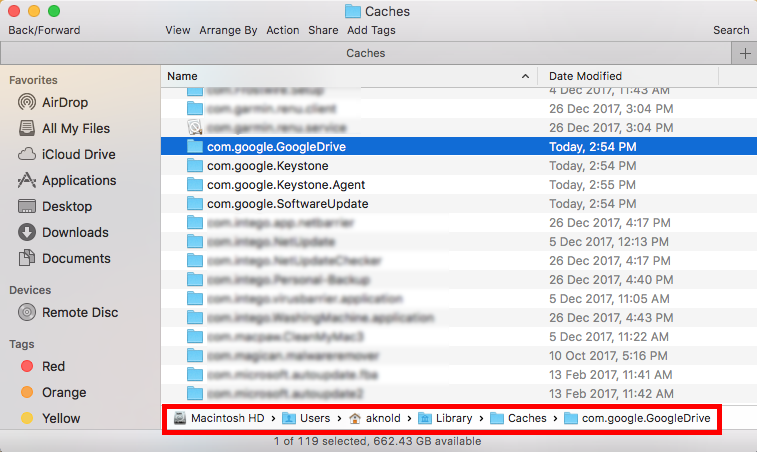Open the Arrange By menu
The image size is (757, 452).
tap(228, 30)
